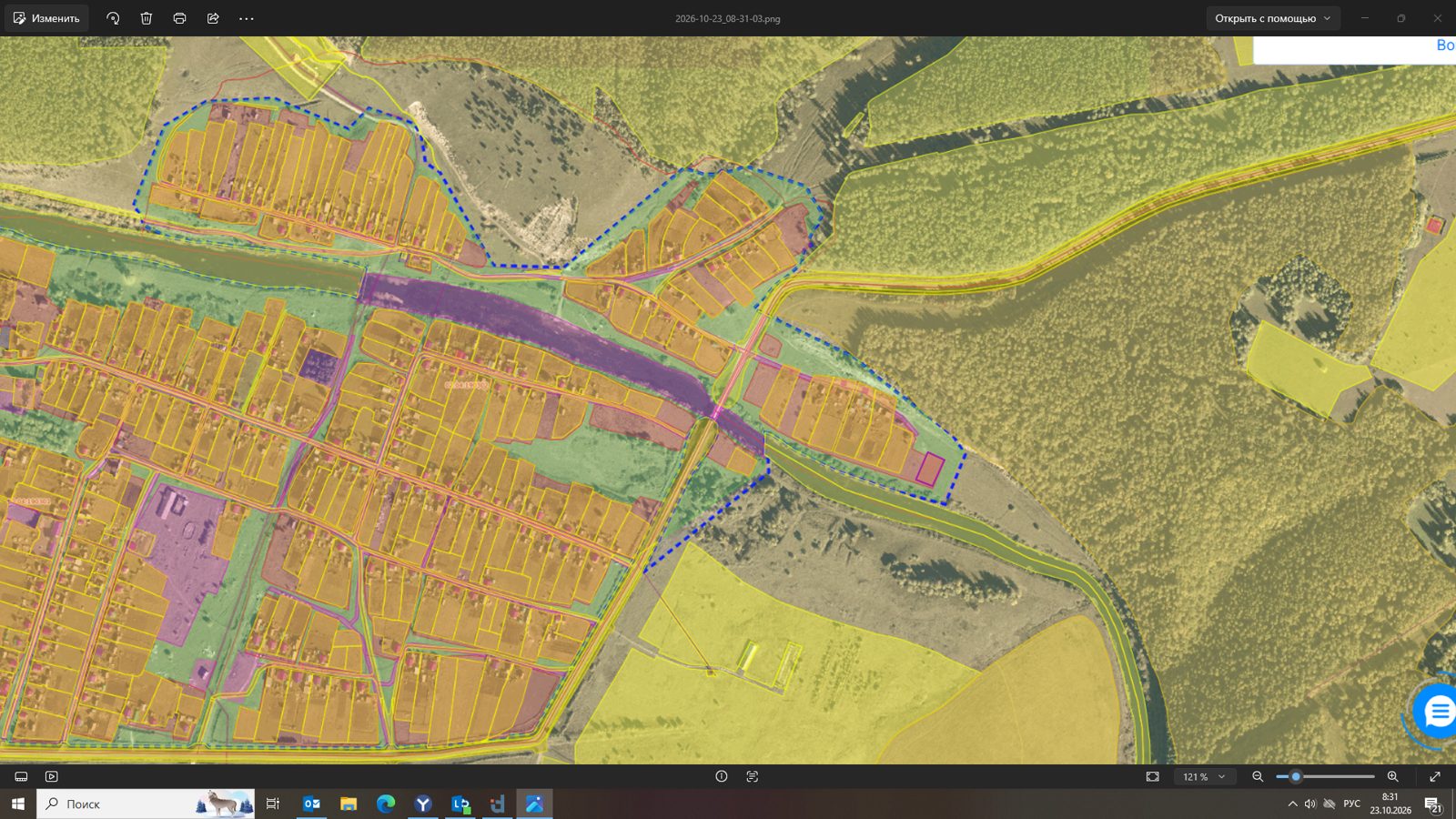Fit image to window with the fit icon
This screenshot has height=819, width=1456.
point(1153,776)
